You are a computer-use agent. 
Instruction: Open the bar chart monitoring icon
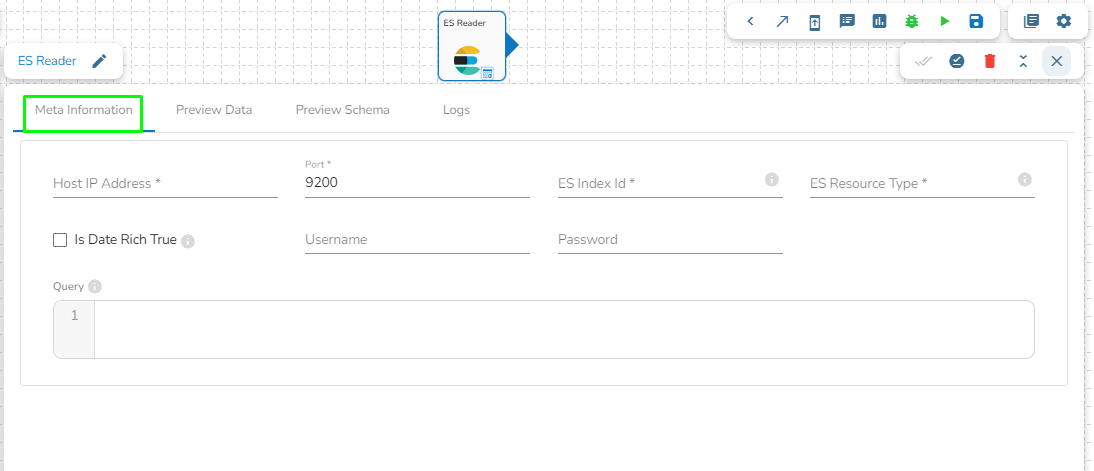(x=879, y=21)
